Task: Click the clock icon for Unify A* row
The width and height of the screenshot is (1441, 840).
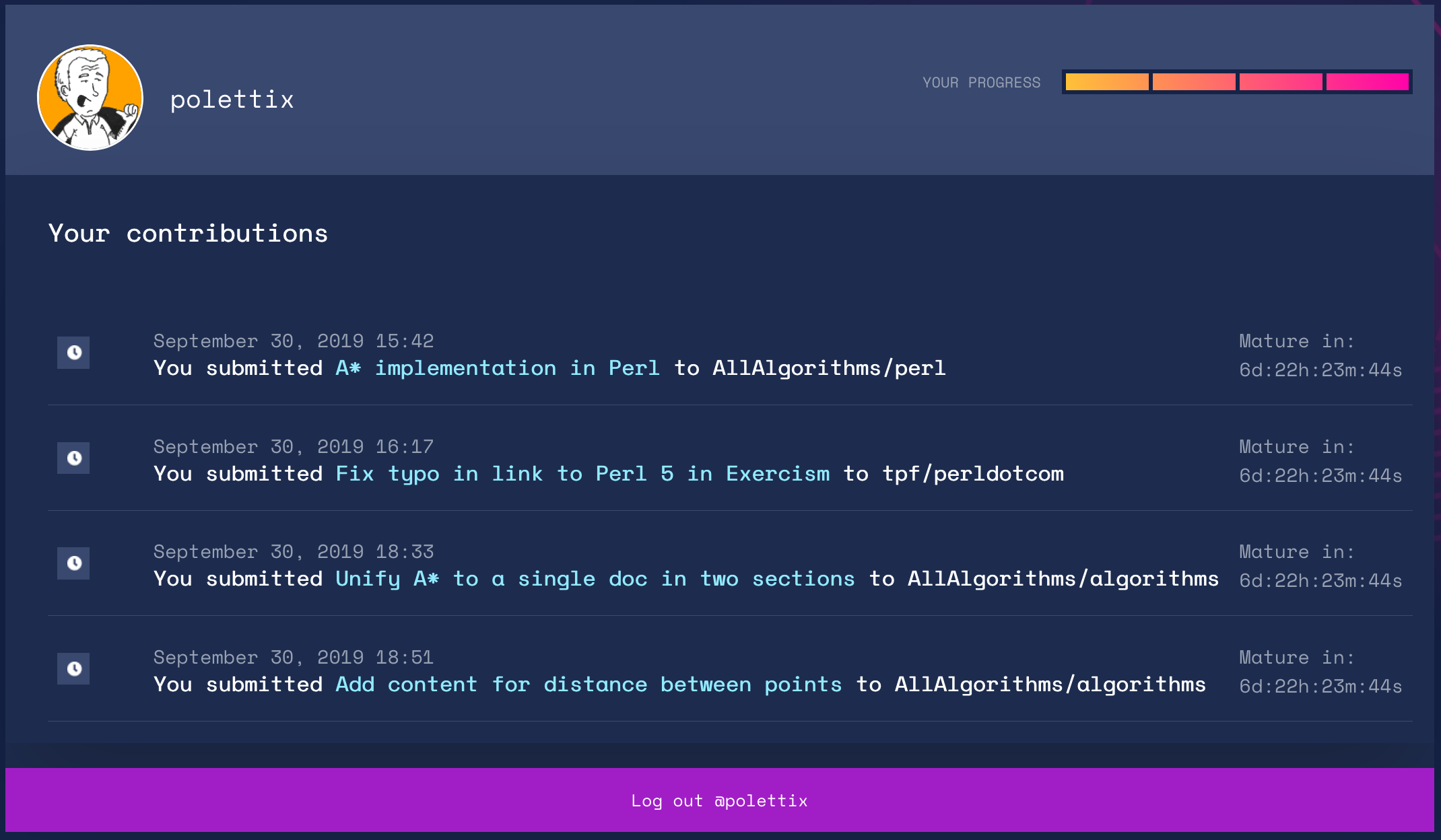Action: 73,563
